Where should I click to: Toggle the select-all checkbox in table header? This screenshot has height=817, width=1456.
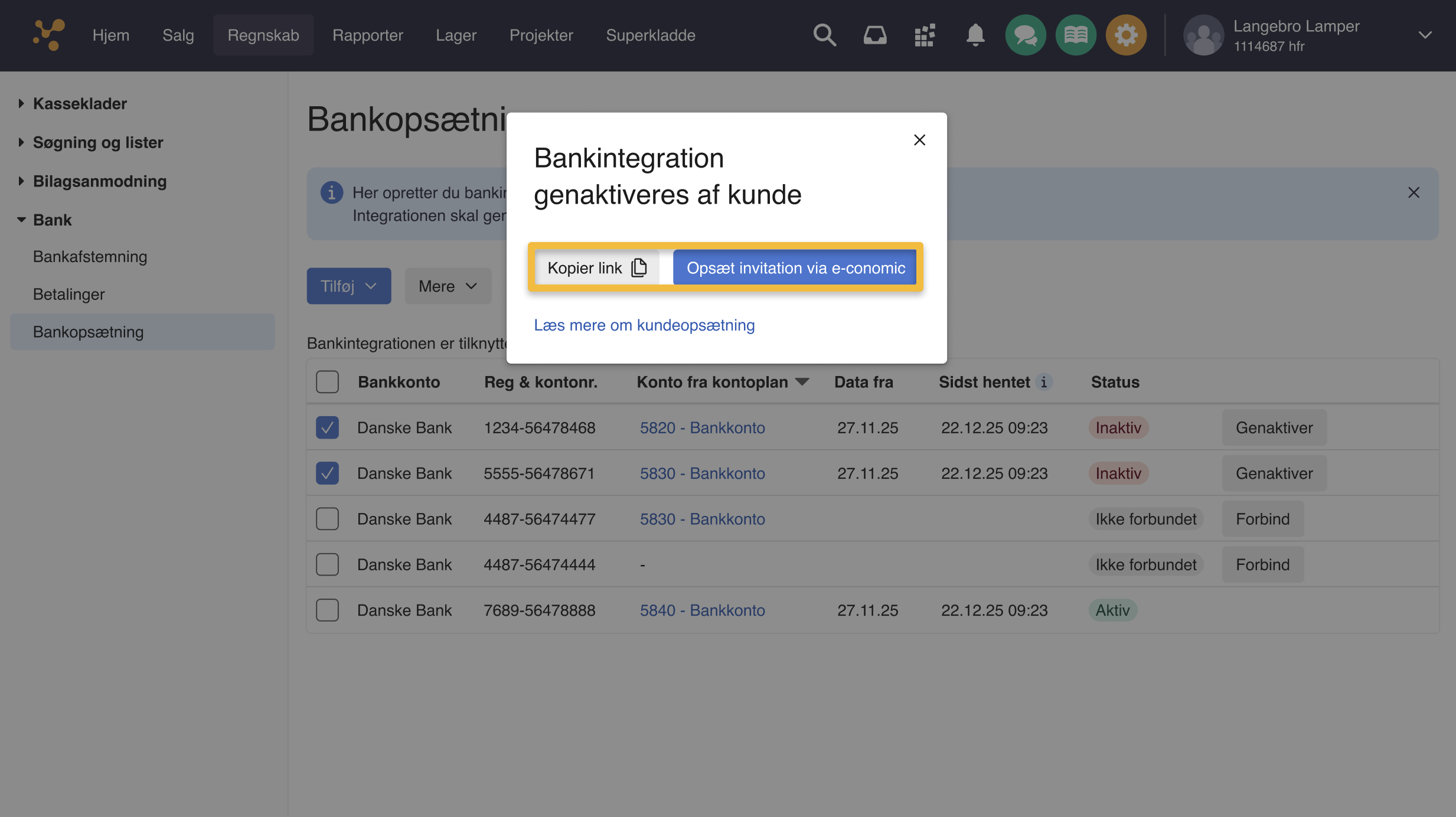327,382
